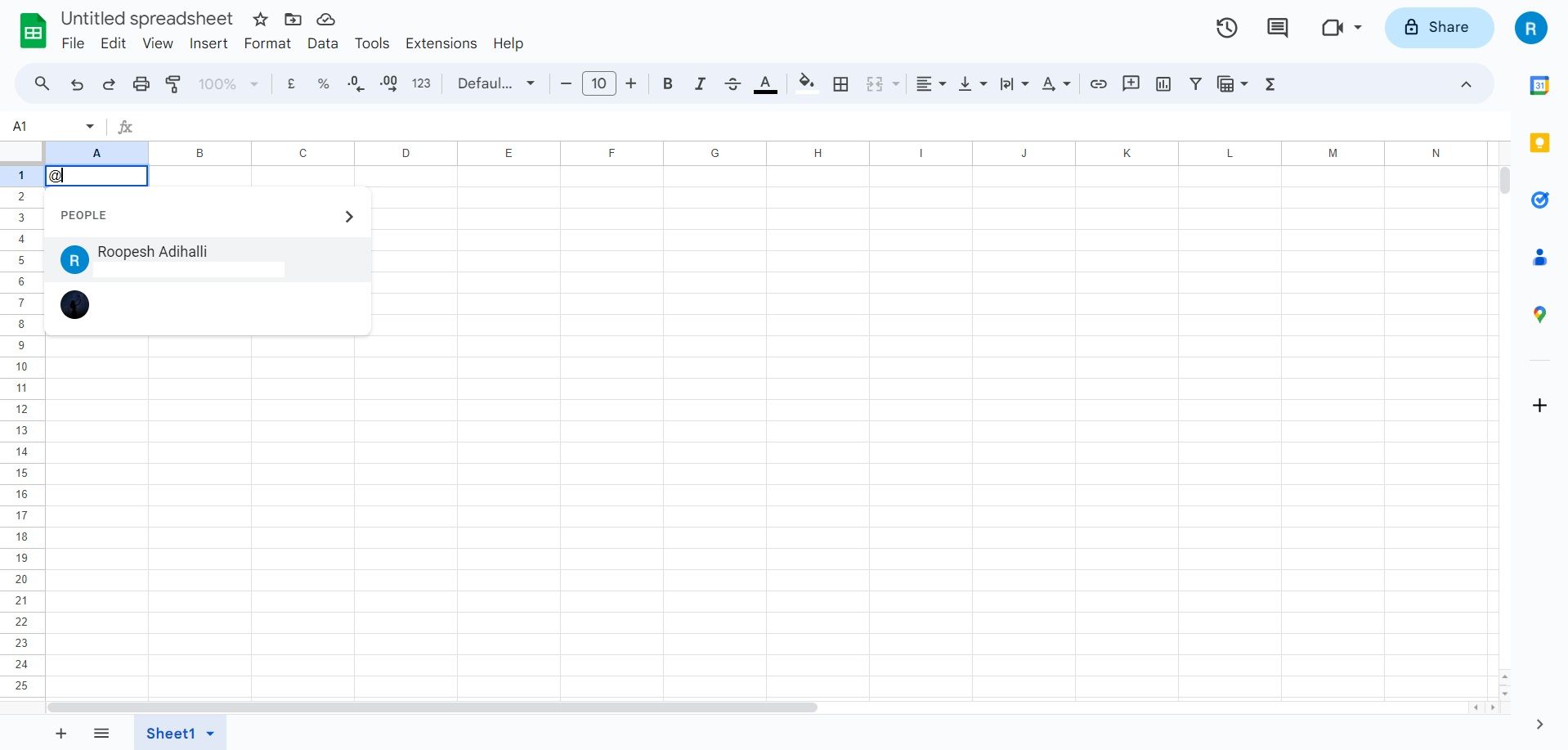Create a filter on the data
The width and height of the screenshot is (1568, 750).
[1195, 83]
